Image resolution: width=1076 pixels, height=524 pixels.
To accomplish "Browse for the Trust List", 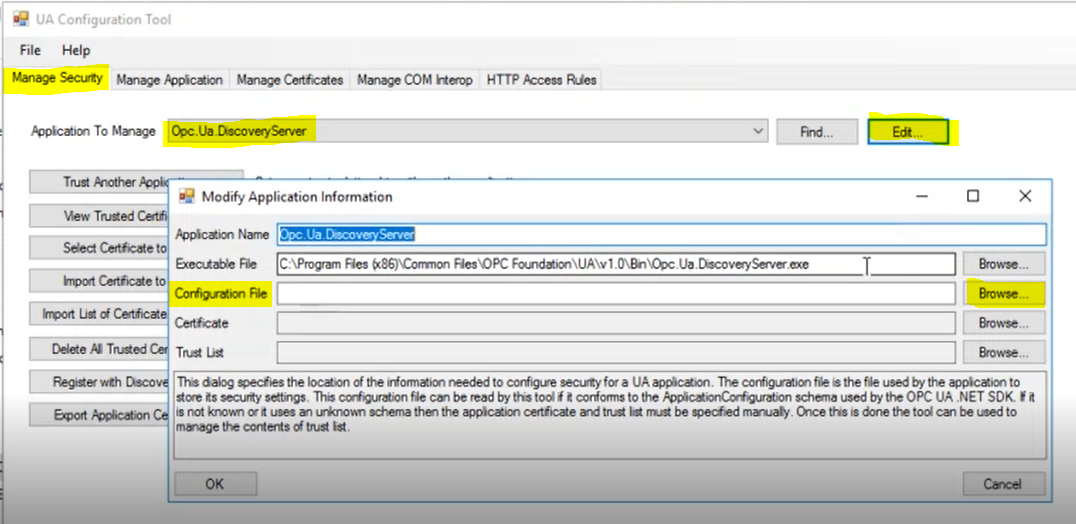I will coord(1004,353).
